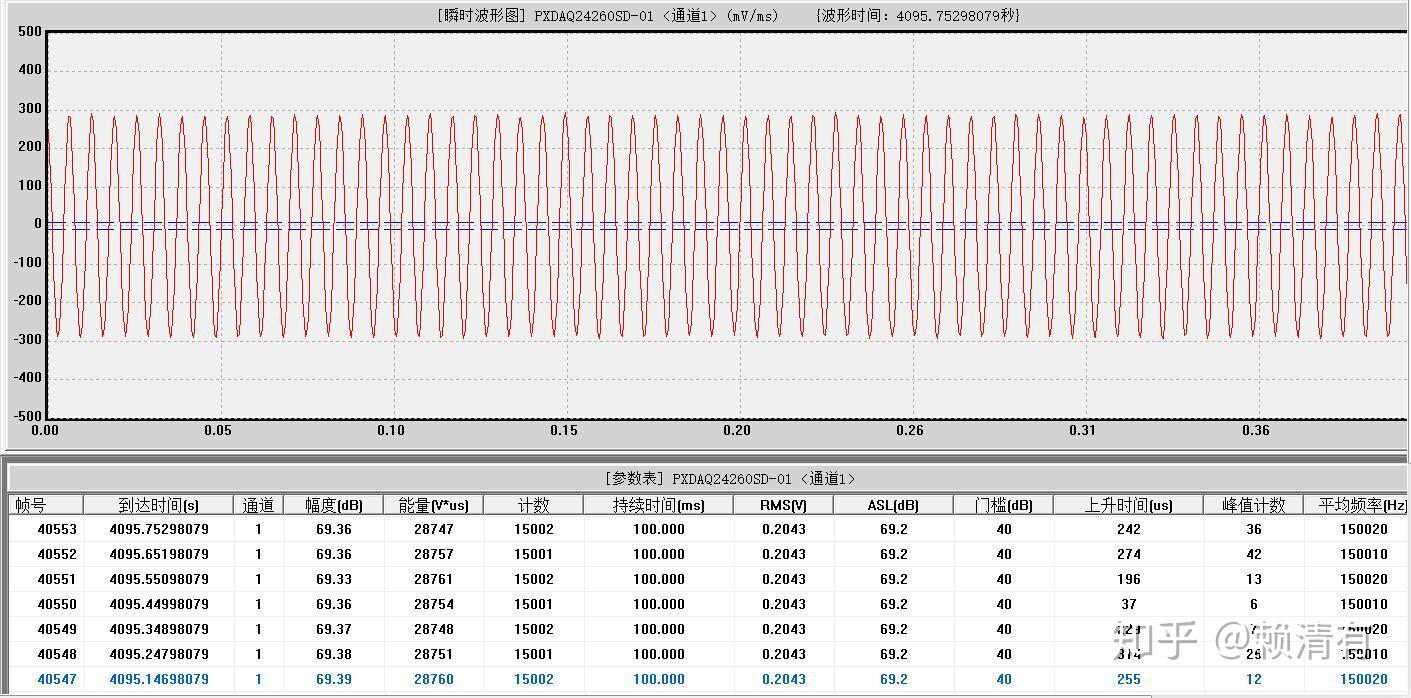This screenshot has width=1411, height=698.
Task: Select row with arrival time 4095.44998079
Action: [709, 604]
